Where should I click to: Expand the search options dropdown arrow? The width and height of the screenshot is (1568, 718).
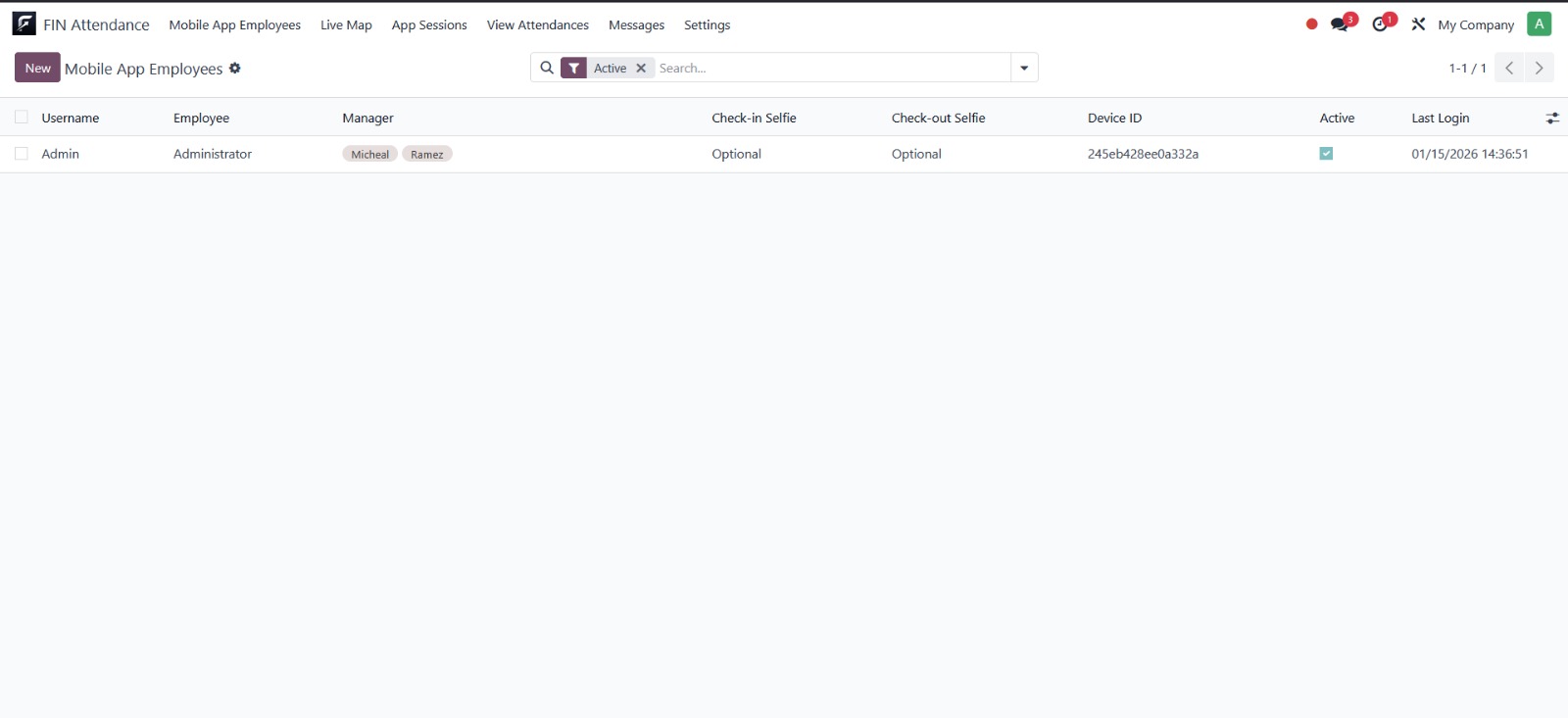pyautogui.click(x=1024, y=69)
